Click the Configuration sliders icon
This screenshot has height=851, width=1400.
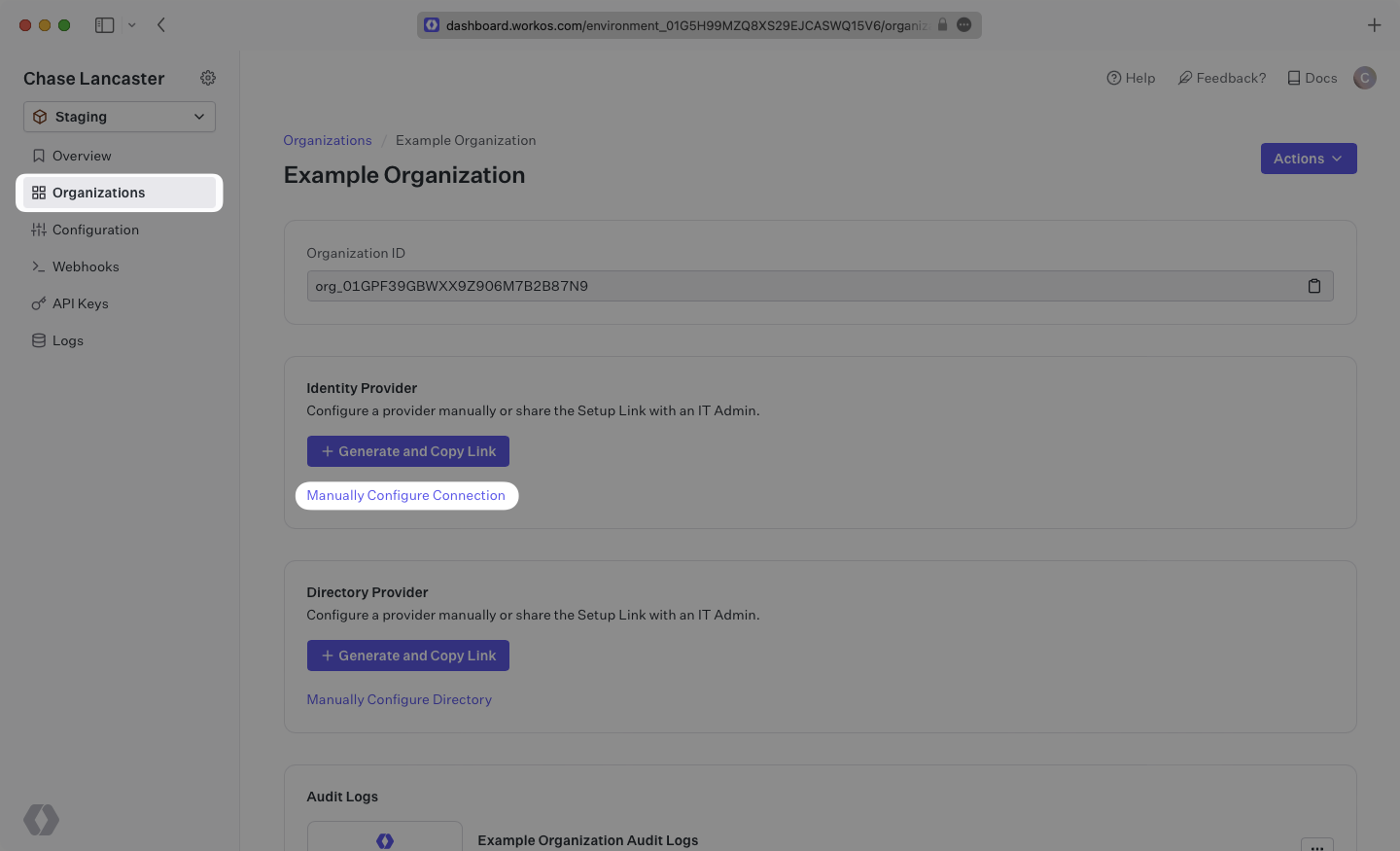[x=39, y=229]
